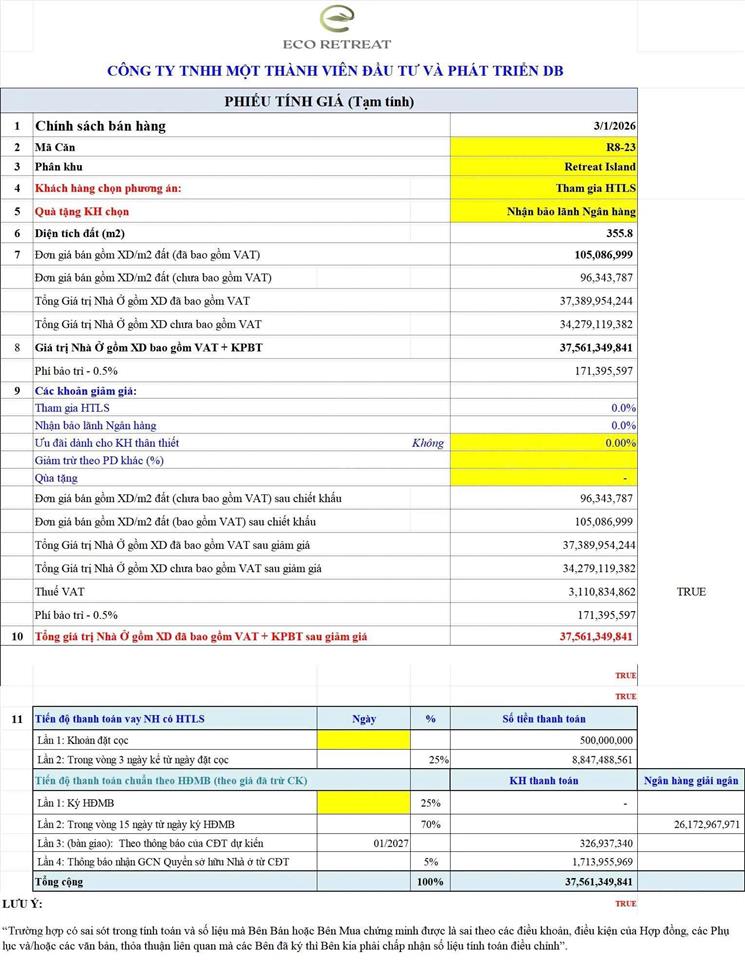Click the empty yellow cell for 'Giảm trừ theo PD khác'
This screenshot has width=745, height=960.
[x=544, y=460]
